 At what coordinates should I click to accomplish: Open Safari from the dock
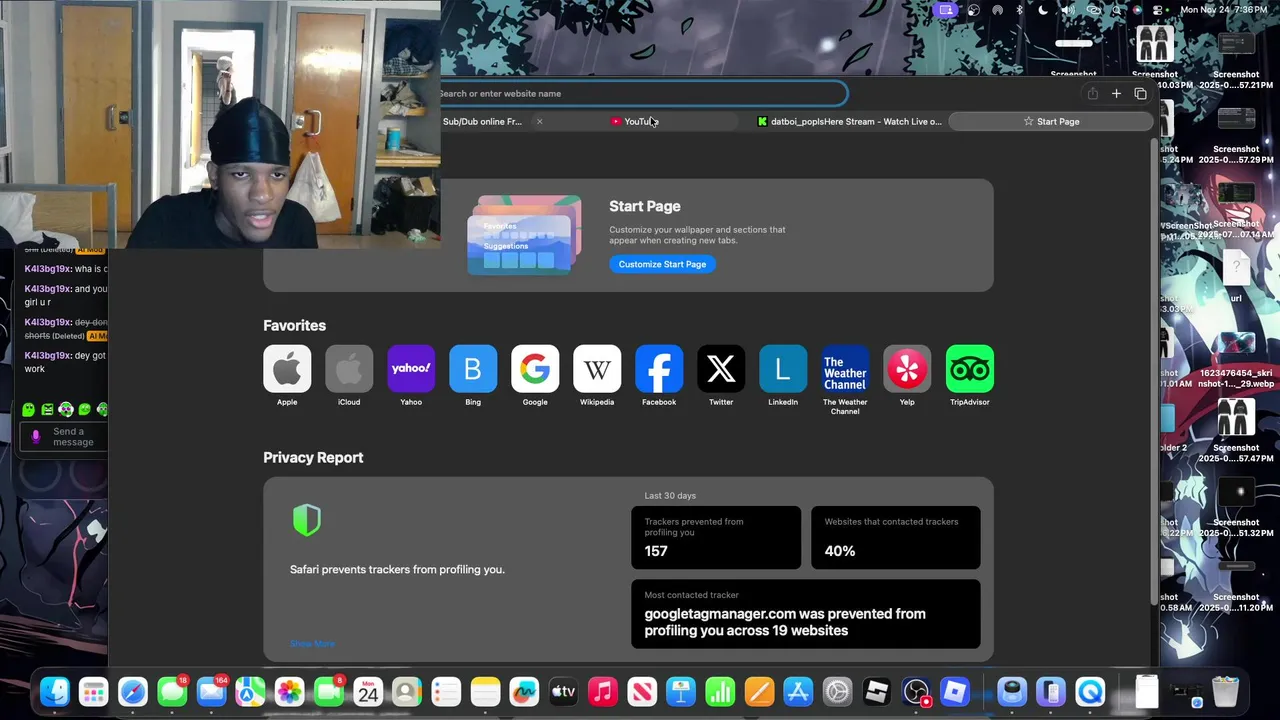pyautogui.click(x=133, y=691)
